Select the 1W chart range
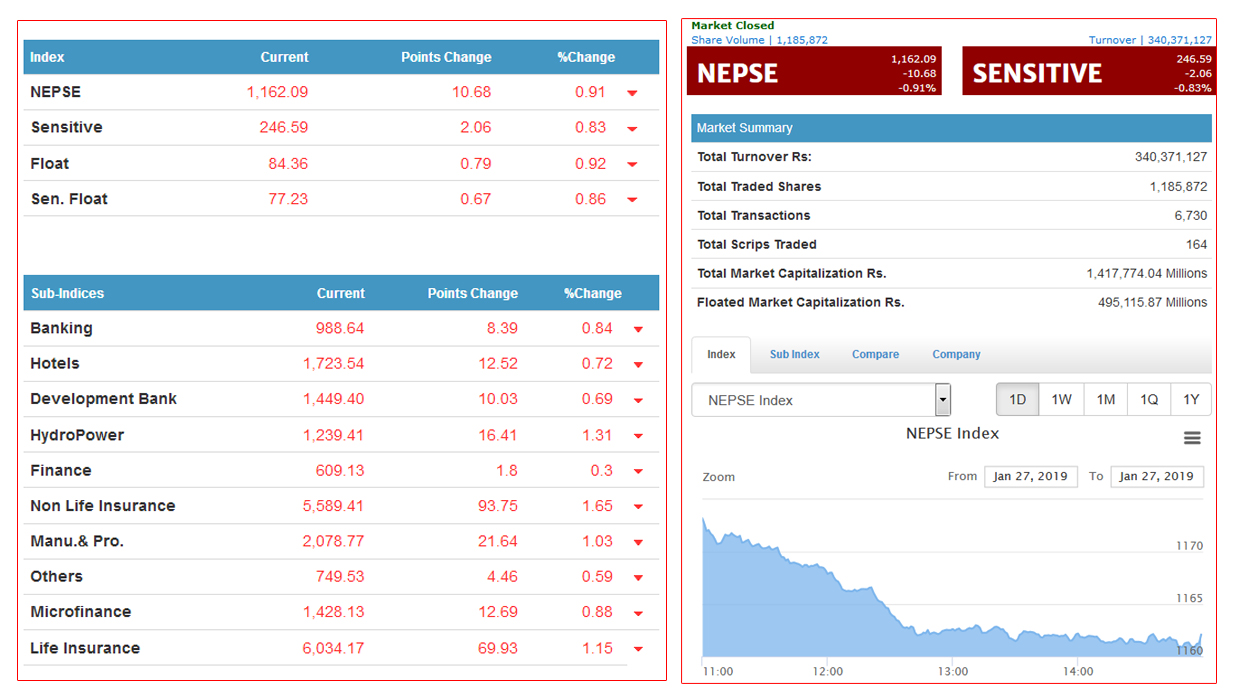The image size is (1237, 698). click(x=1061, y=399)
